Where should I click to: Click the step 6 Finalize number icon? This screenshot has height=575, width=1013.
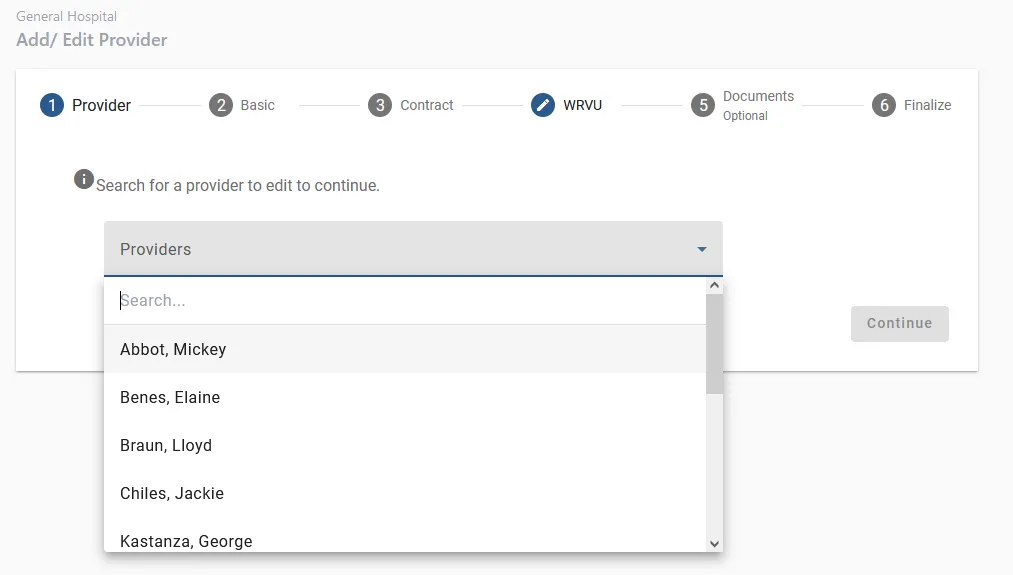[x=883, y=105]
